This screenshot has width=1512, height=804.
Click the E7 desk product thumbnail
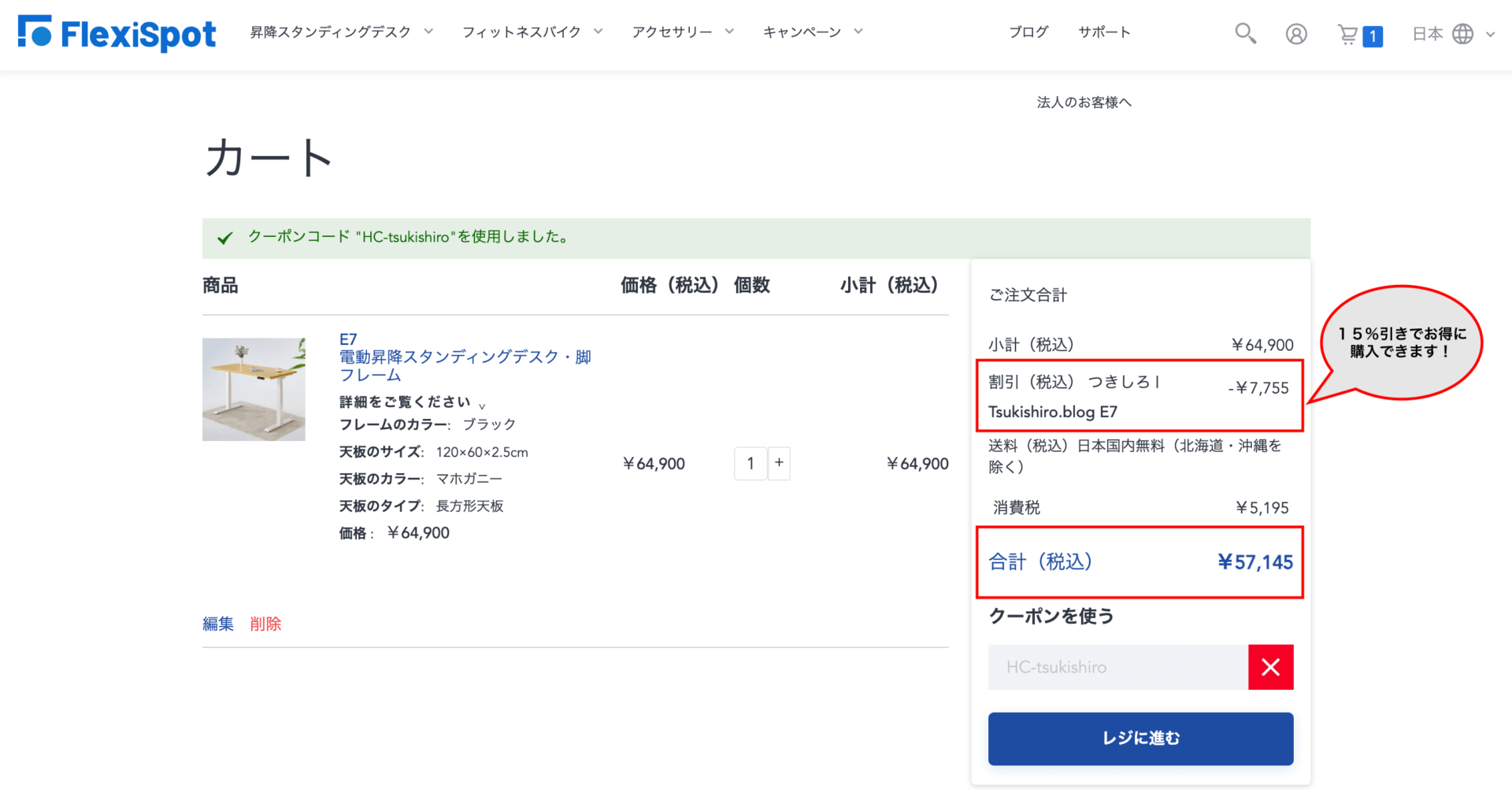coord(254,389)
